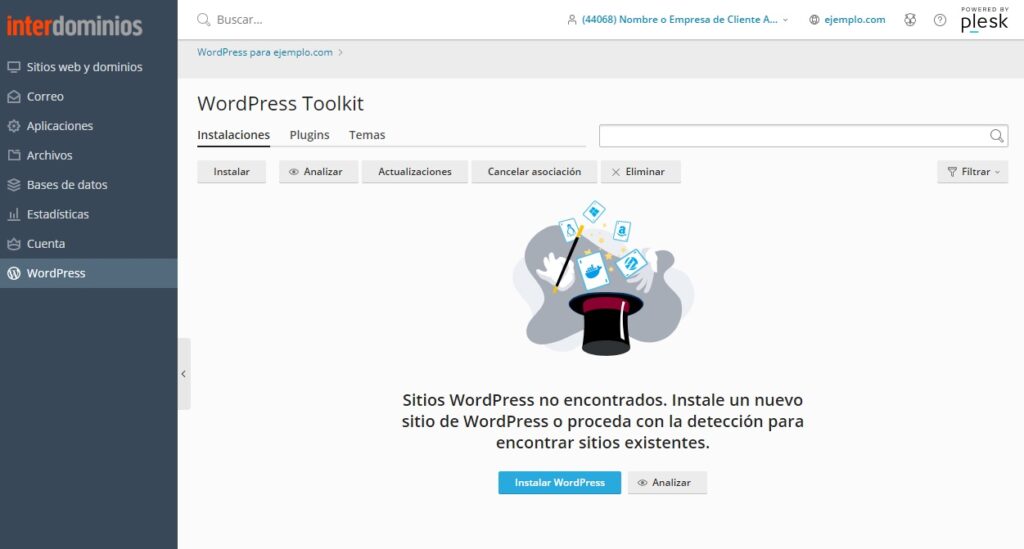The width and height of the screenshot is (1024, 549).
Task: Open the Filtrar dropdown
Action: tap(973, 172)
